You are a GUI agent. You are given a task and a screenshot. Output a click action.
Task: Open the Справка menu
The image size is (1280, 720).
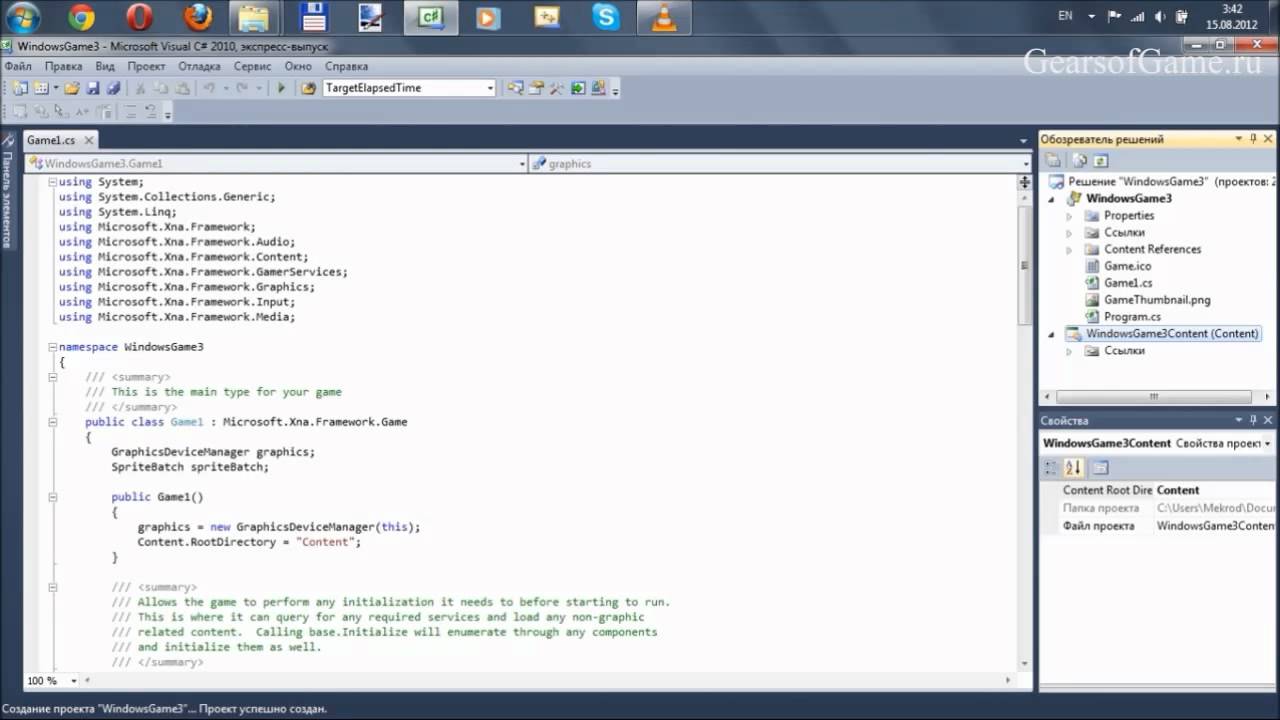click(346, 66)
